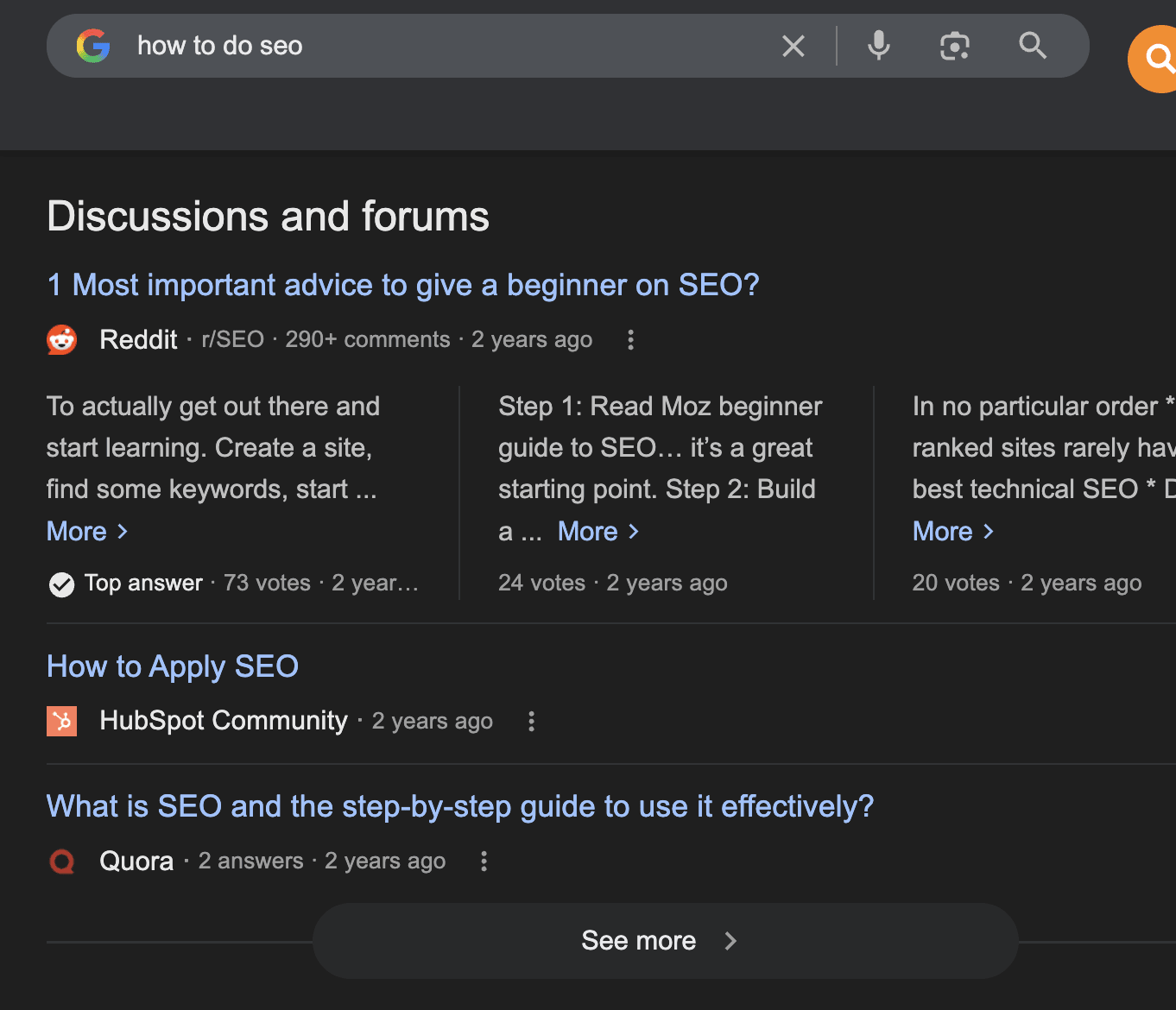Open the "How to Apply SEO" link
This screenshot has width=1176, height=1010.
173,666
